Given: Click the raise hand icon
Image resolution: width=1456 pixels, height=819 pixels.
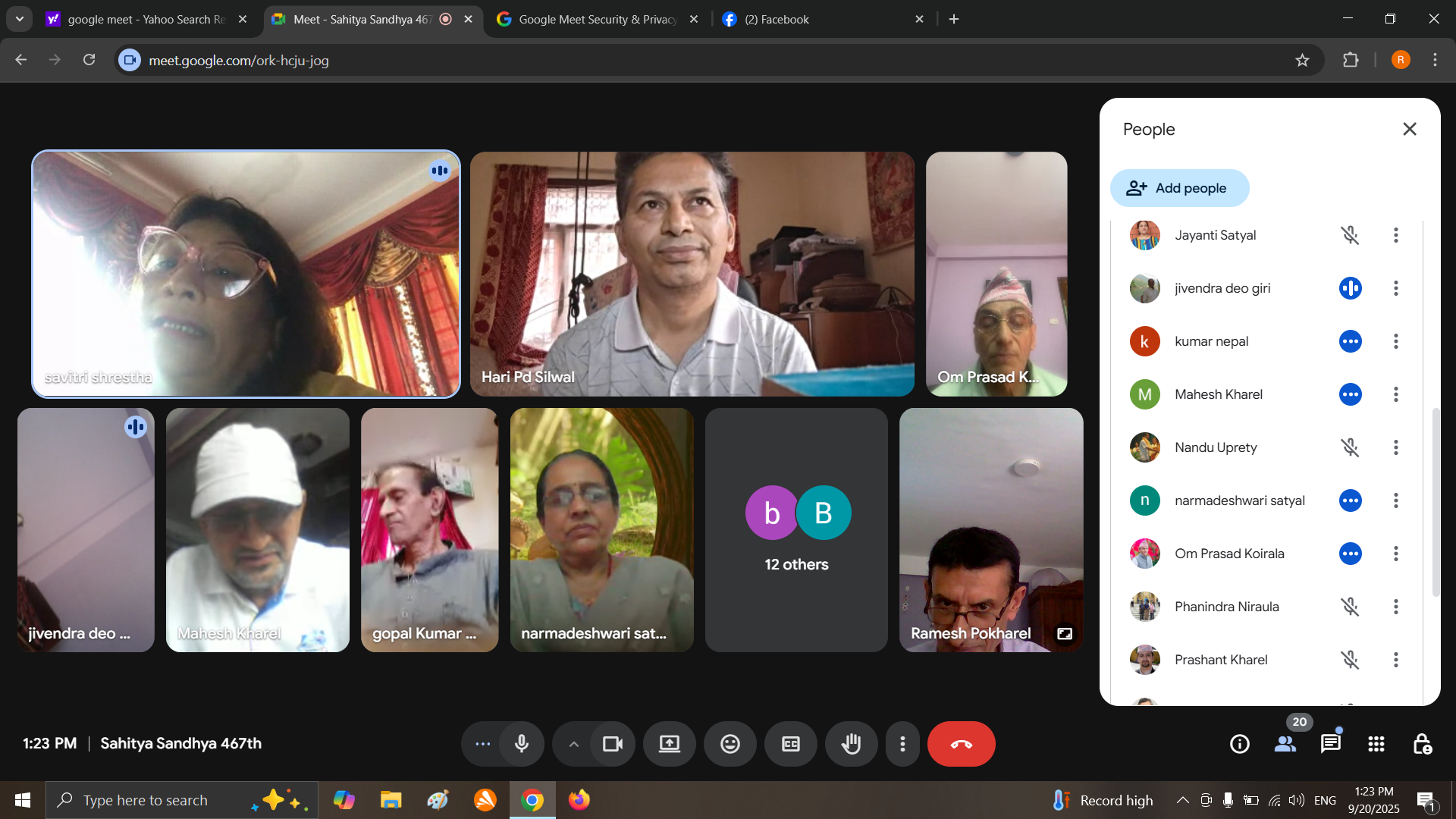Looking at the screenshot, I should click(851, 744).
